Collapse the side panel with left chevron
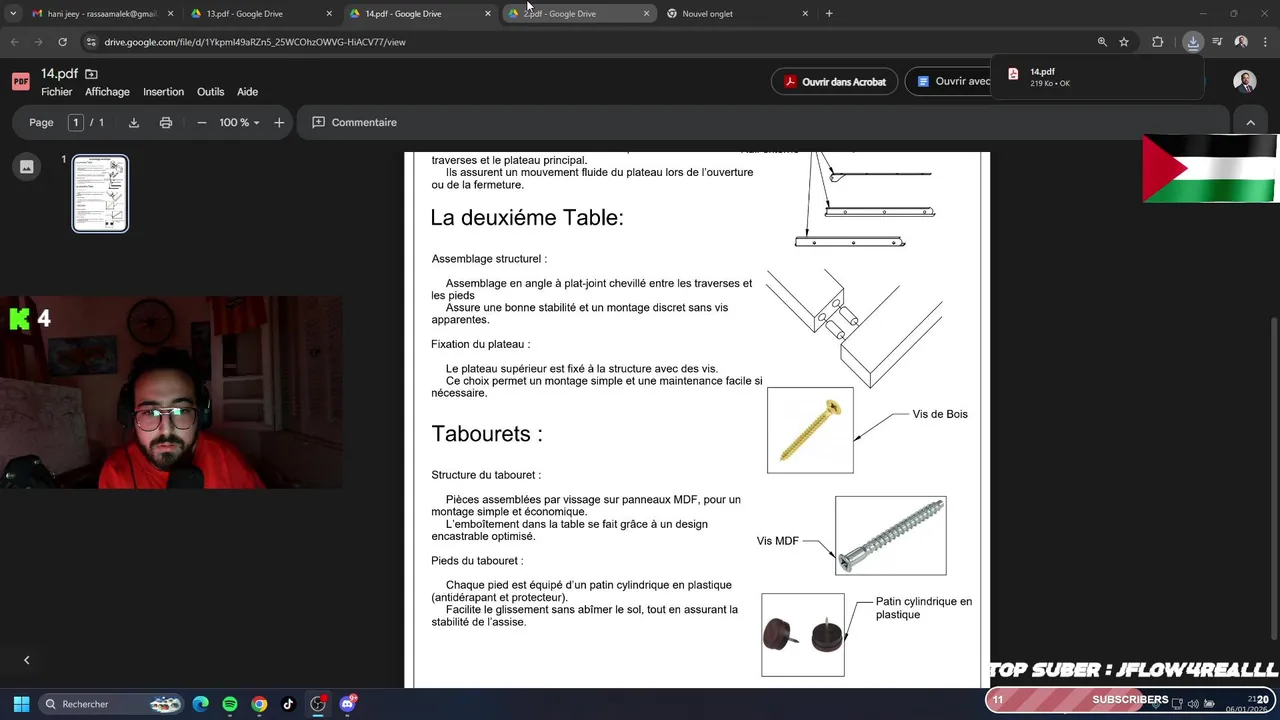1280x720 pixels. pos(27,660)
